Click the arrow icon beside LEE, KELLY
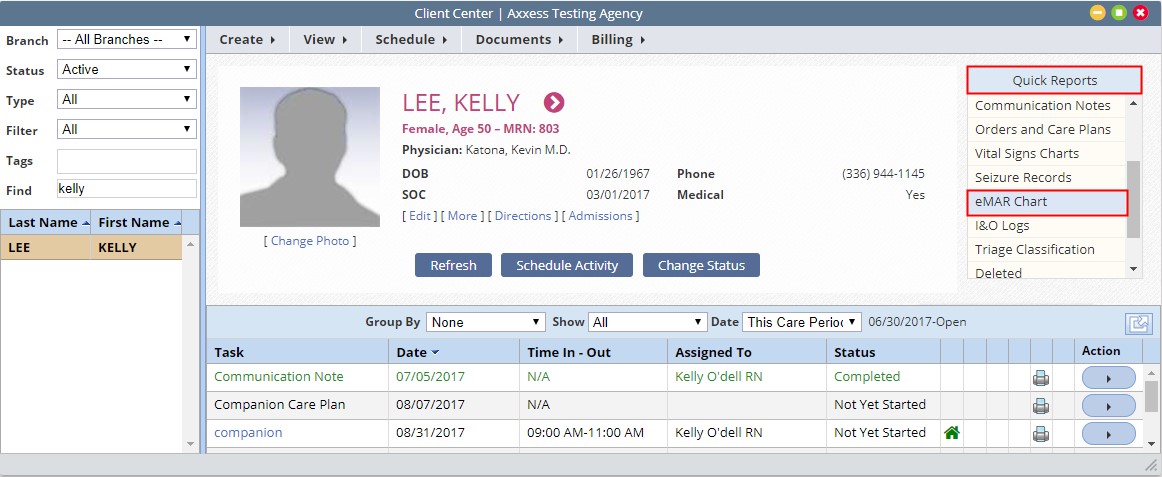Viewport: 1162px width, 477px height. 554,102
